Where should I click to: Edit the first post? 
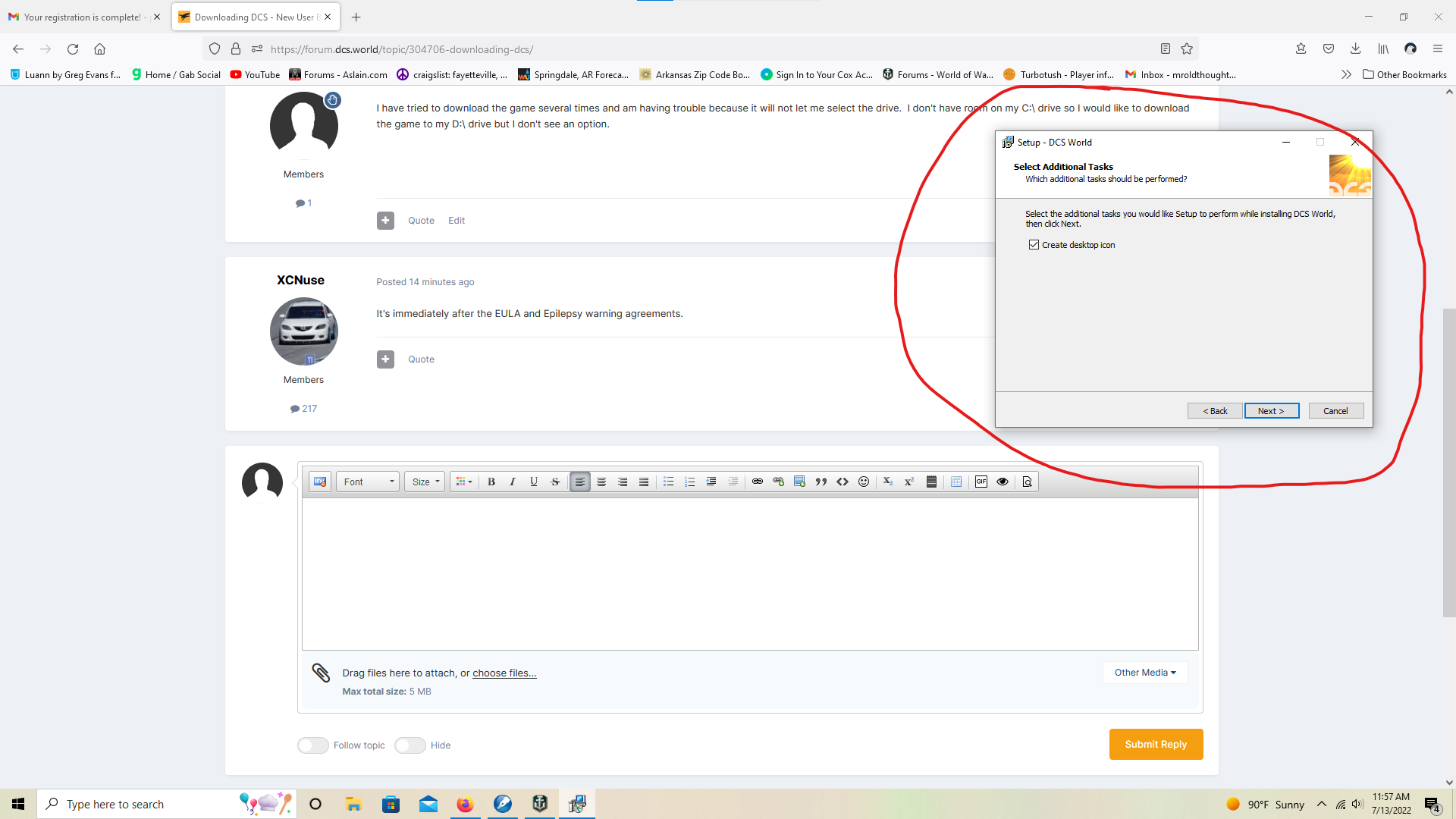(457, 221)
